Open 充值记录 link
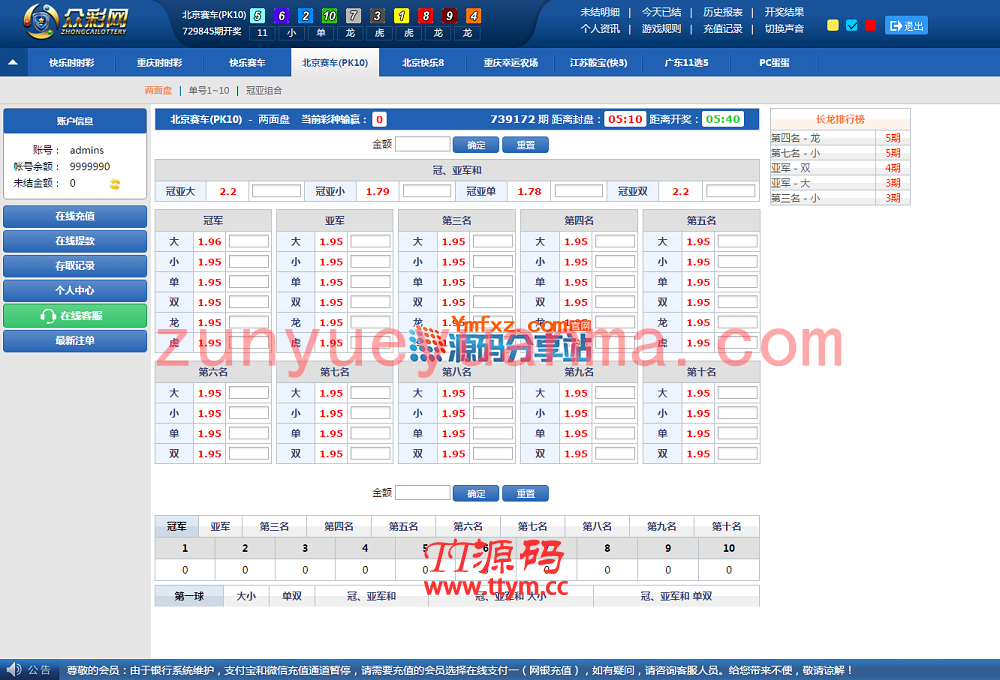 723,29
